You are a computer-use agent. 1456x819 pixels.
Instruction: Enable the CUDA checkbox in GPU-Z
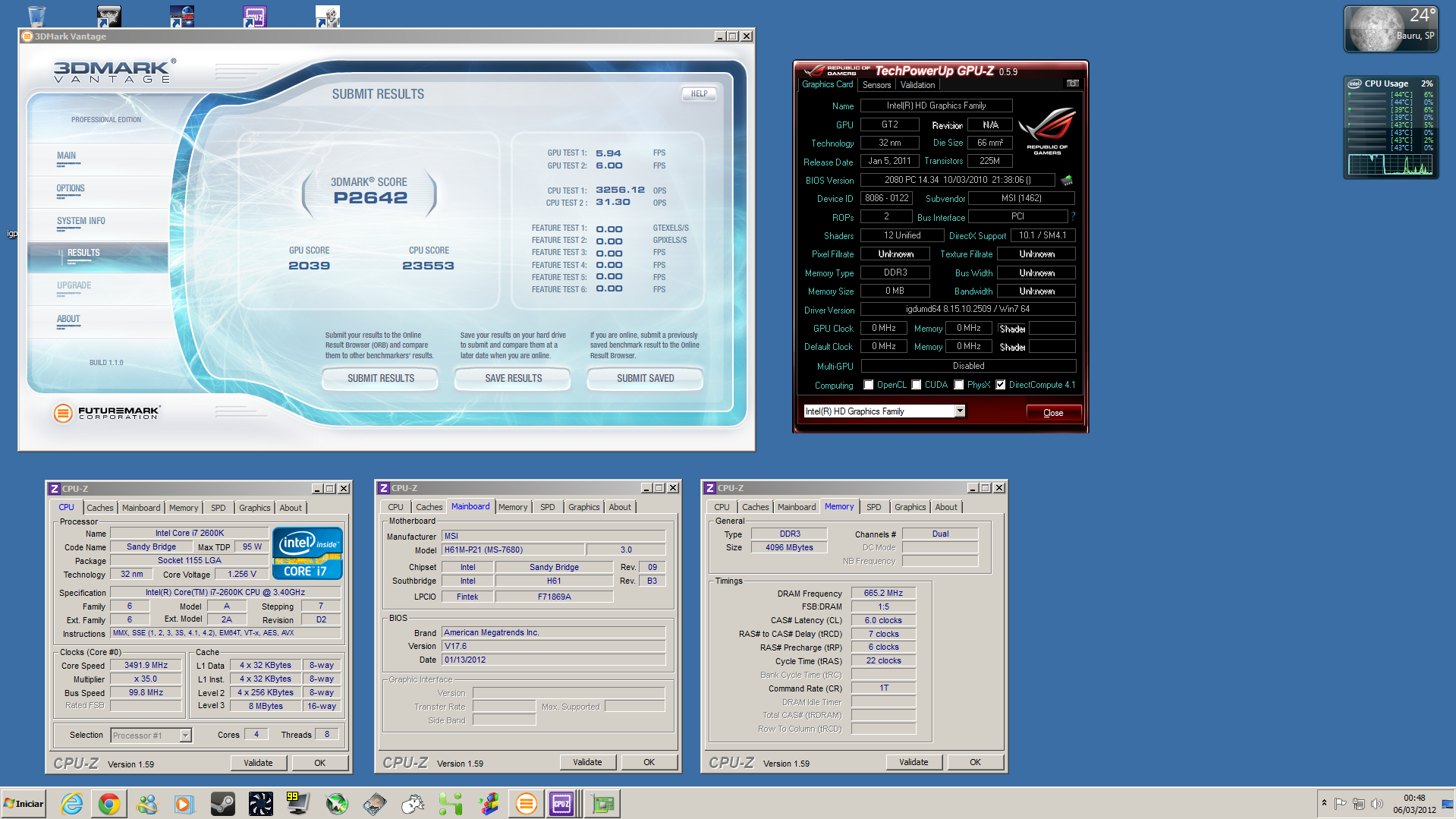tap(917, 385)
